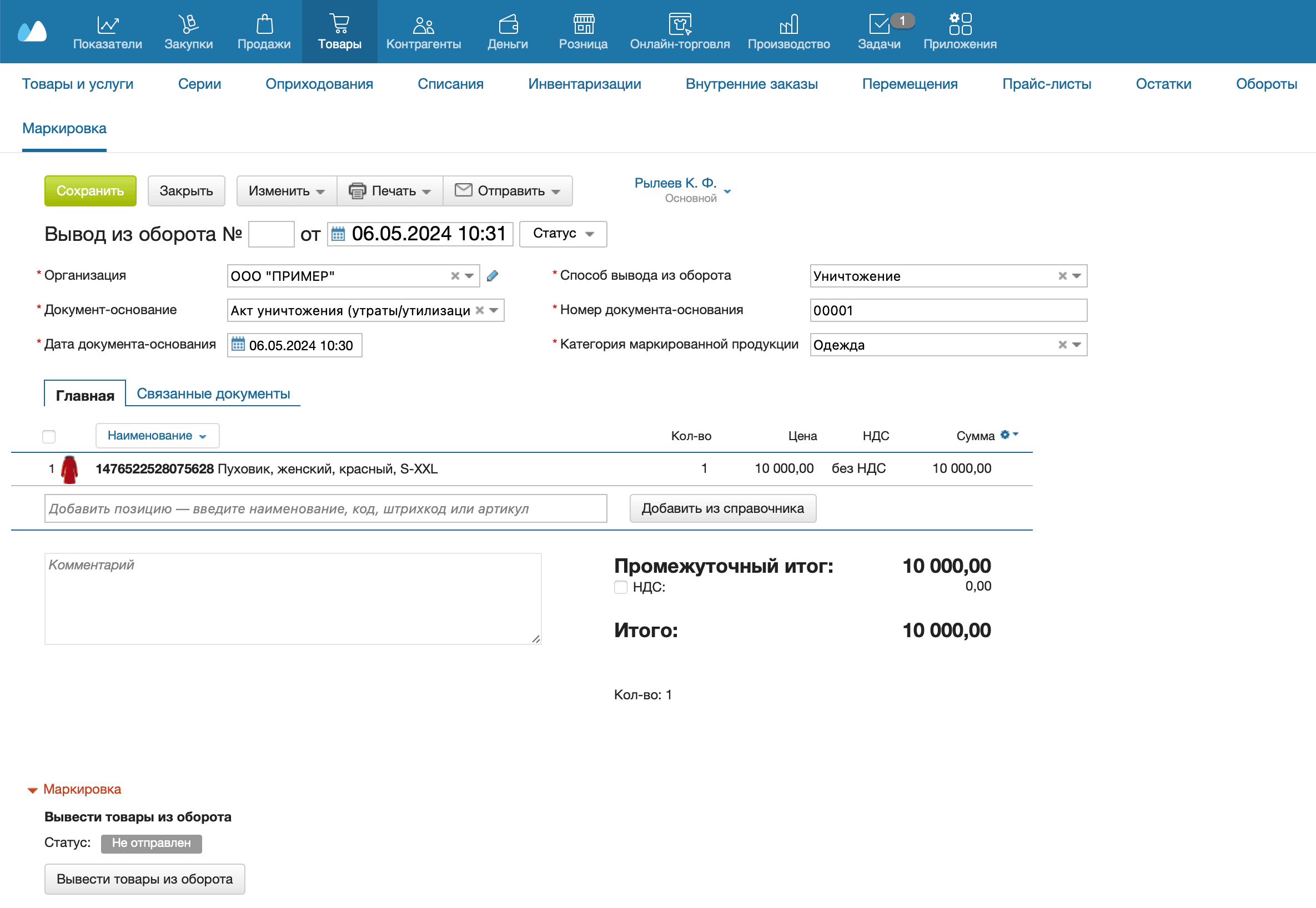Open the Розница store icon
1316x908 pixels.
[583, 24]
